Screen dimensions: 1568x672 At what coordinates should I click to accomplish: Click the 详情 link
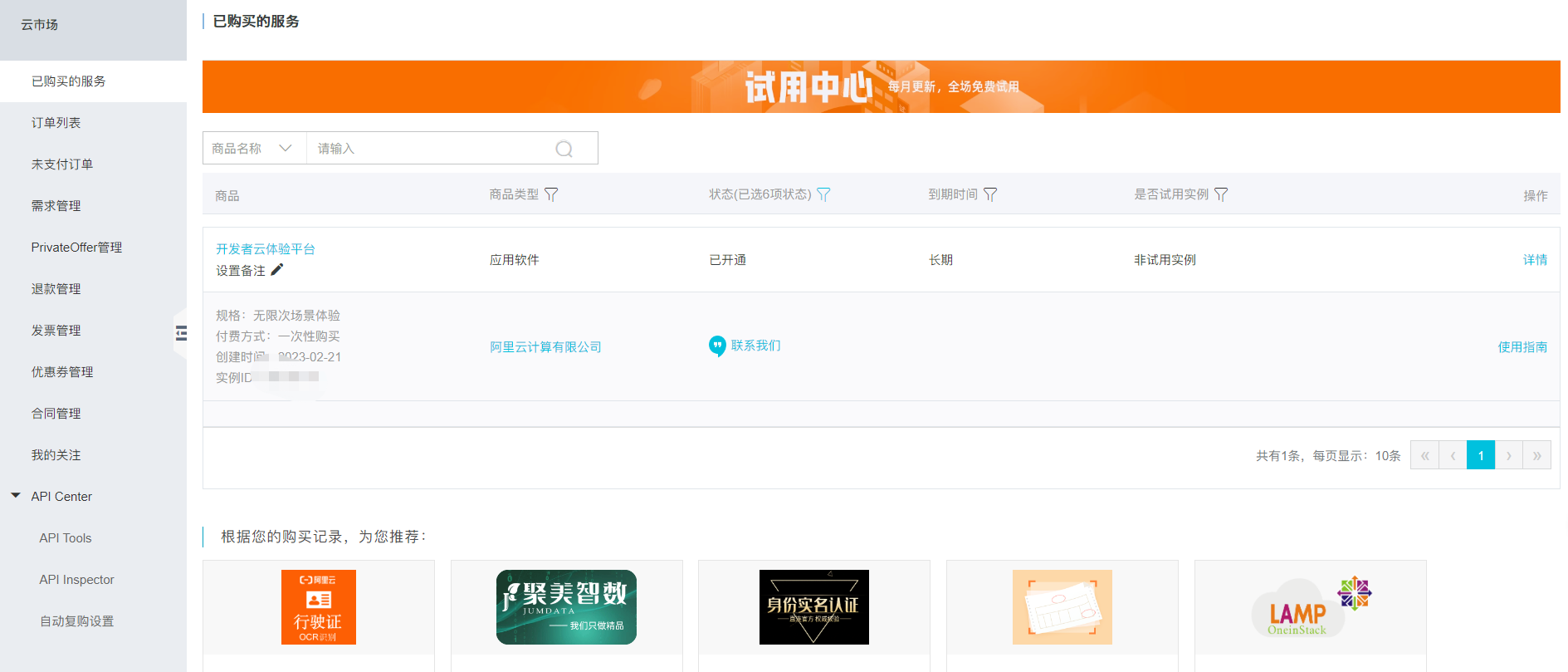tap(1535, 260)
